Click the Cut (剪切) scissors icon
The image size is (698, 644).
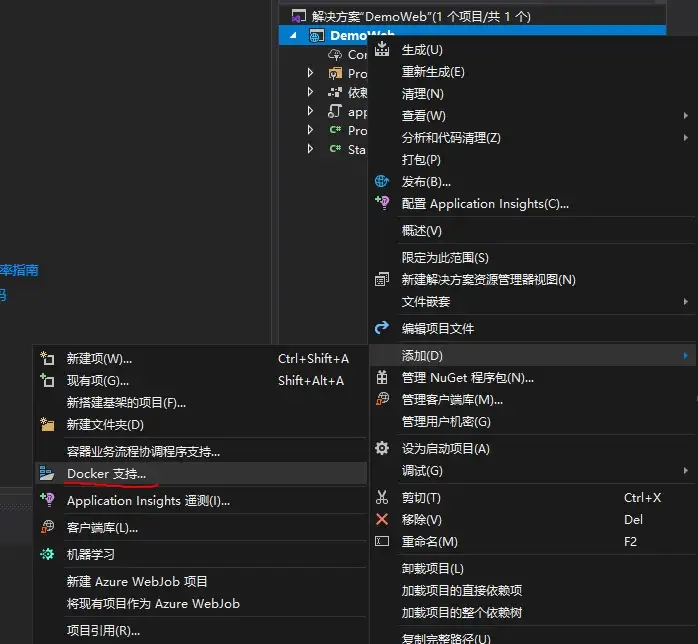pos(382,497)
